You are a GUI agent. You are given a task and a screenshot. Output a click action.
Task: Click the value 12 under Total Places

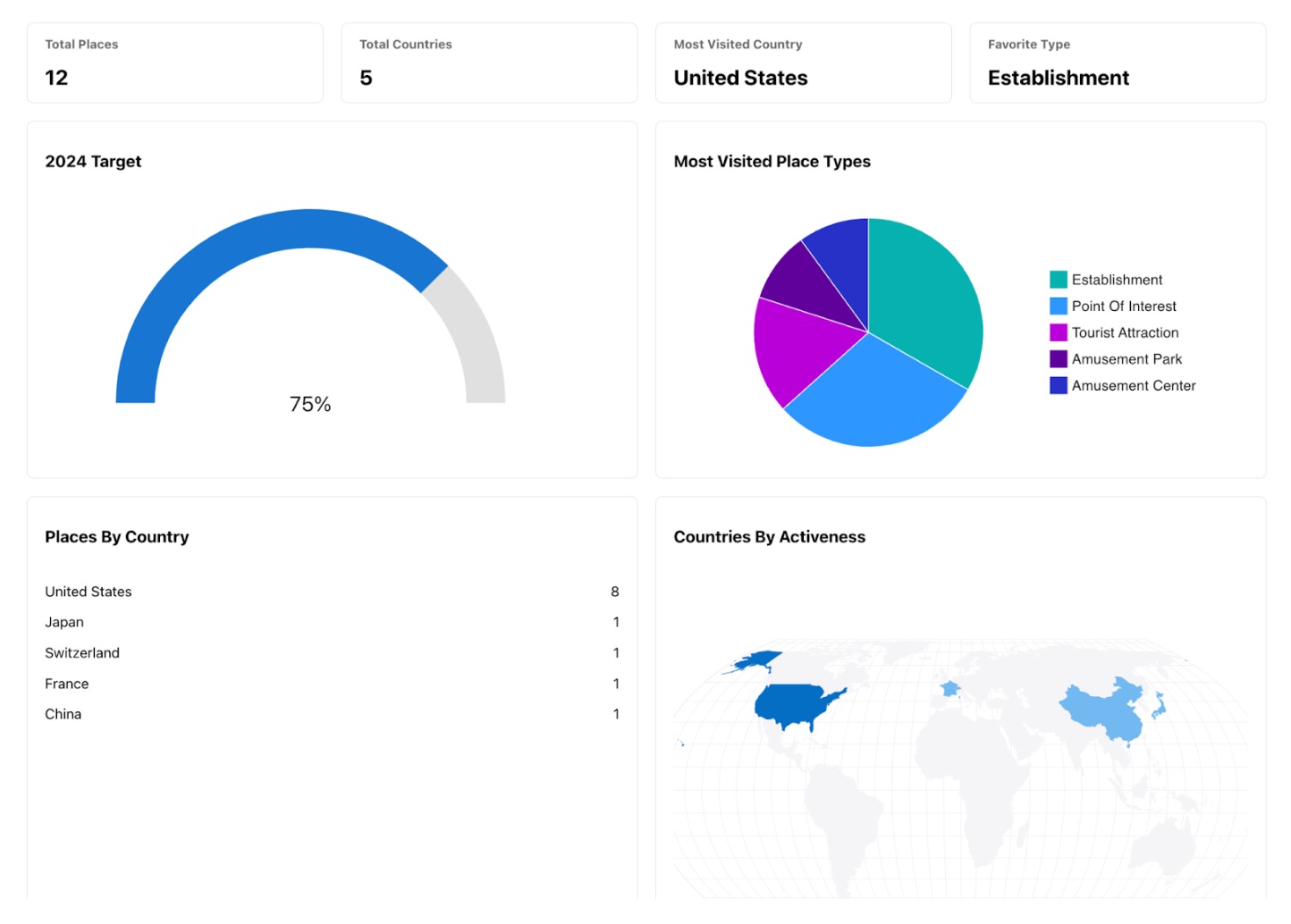[x=56, y=78]
